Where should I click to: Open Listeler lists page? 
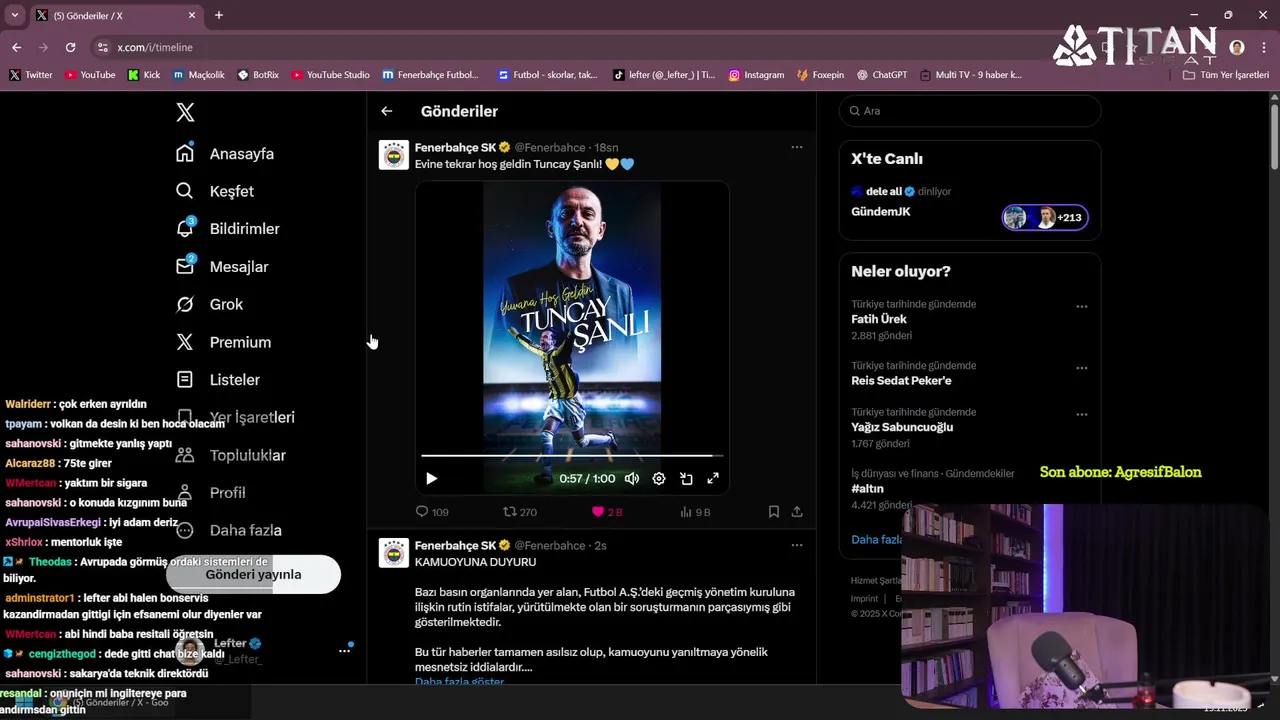click(218, 380)
